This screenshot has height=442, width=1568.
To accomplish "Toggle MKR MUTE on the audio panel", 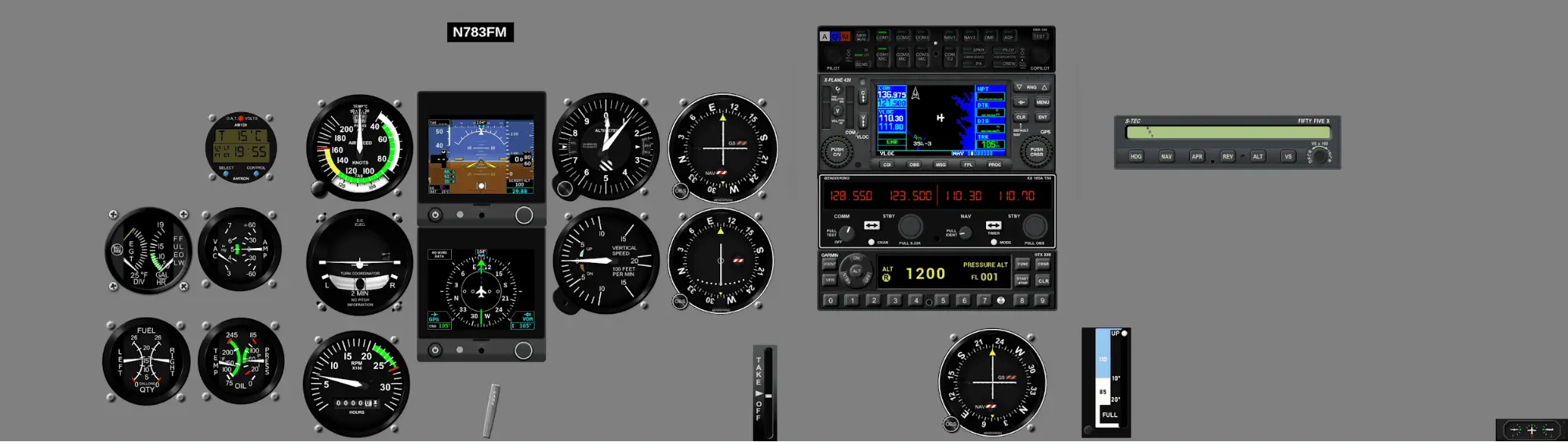I will coord(861,36).
